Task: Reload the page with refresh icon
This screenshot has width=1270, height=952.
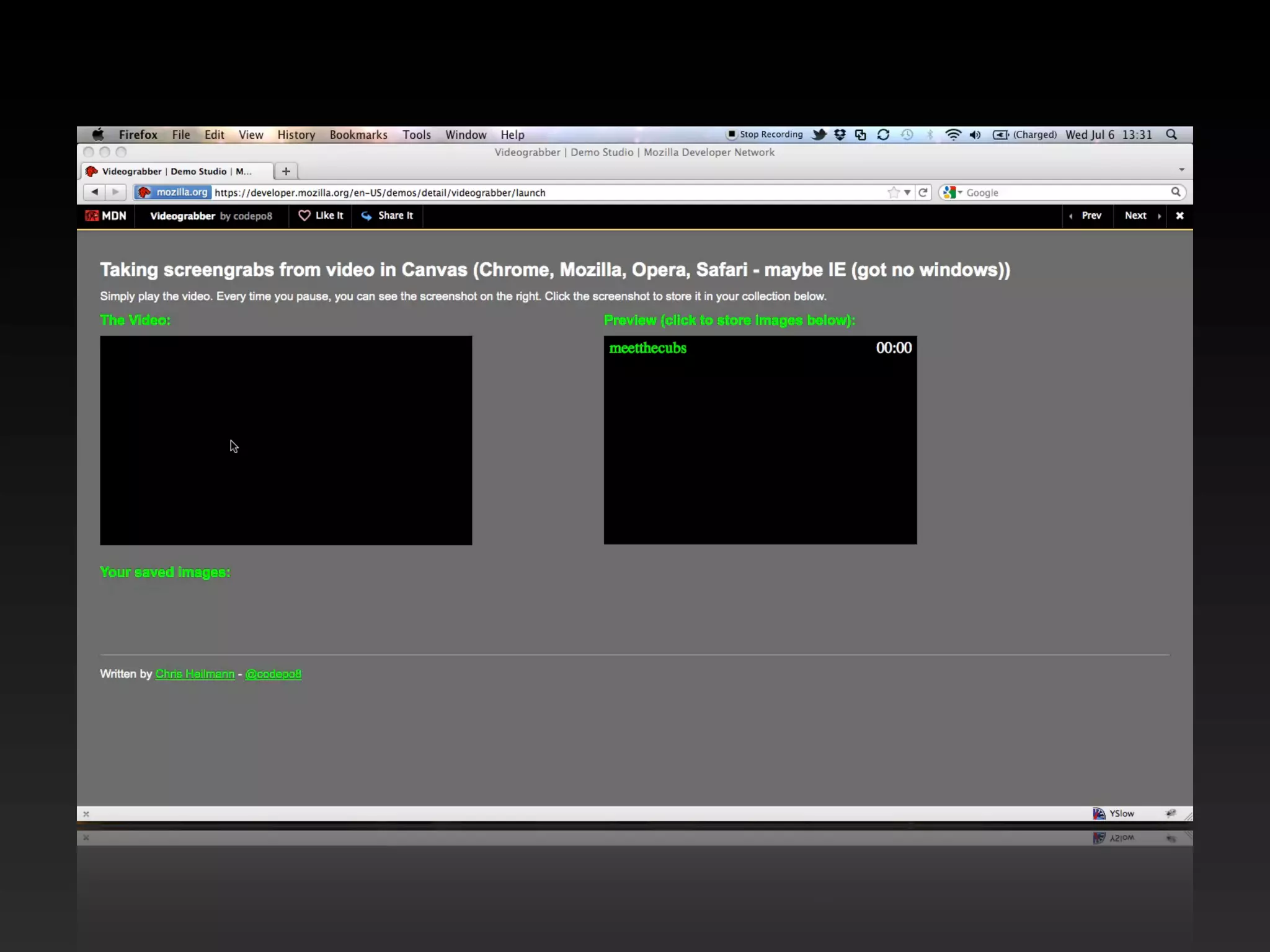Action: 923,193
